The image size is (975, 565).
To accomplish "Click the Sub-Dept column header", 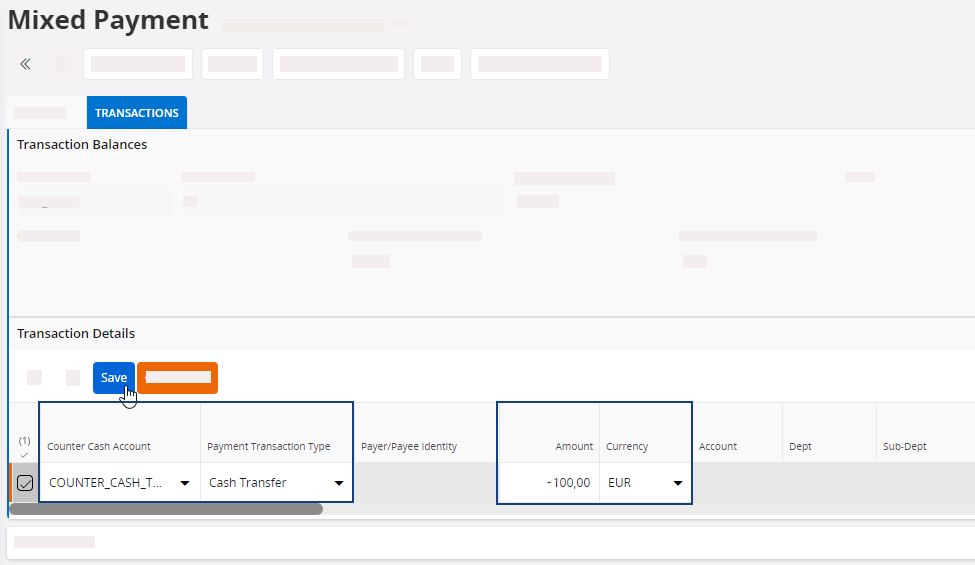I will pyautogui.click(x=904, y=446).
